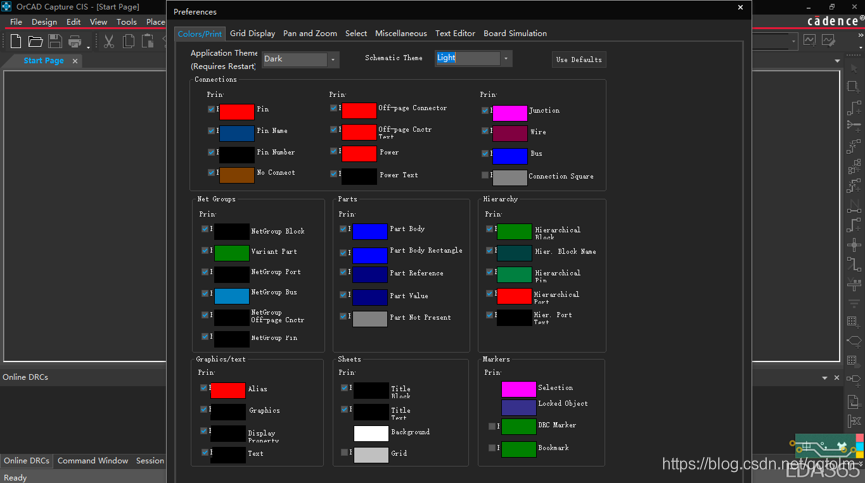Image resolution: width=865 pixels, height=483 pixels.
Task: Open the combo box in the top-right toolbar
Action: coord(775,41)
